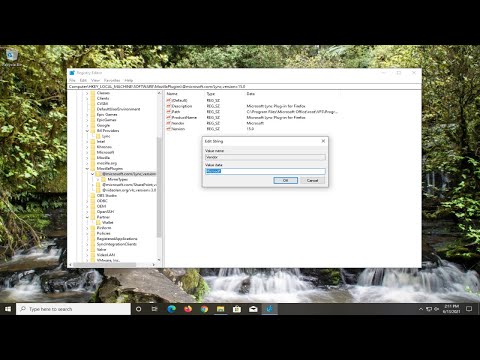The width and height of the screenshot is (480, 360).
Task: Expand the Classes key
Action: click(x=87, y=93)
